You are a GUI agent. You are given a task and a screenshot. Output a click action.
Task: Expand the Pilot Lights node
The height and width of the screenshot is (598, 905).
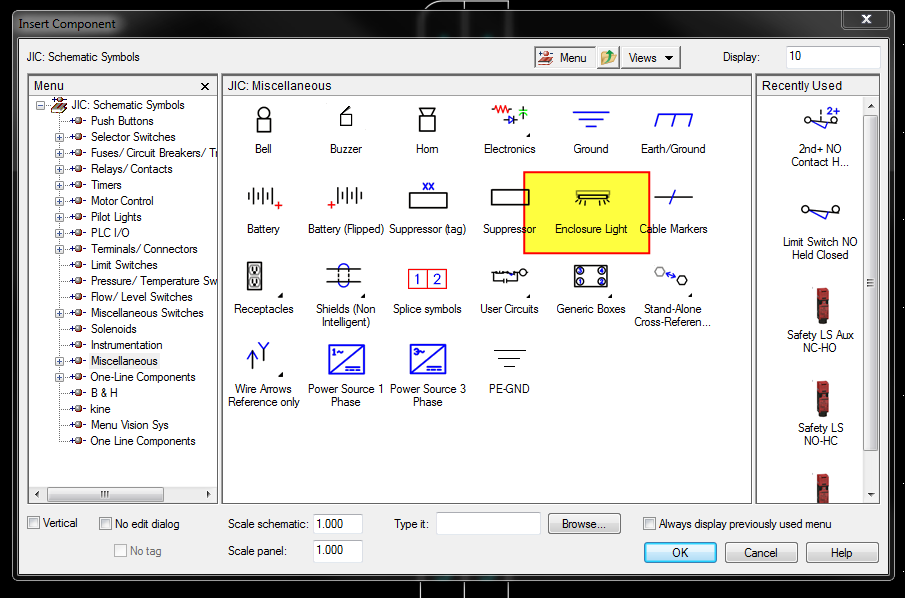59,218
